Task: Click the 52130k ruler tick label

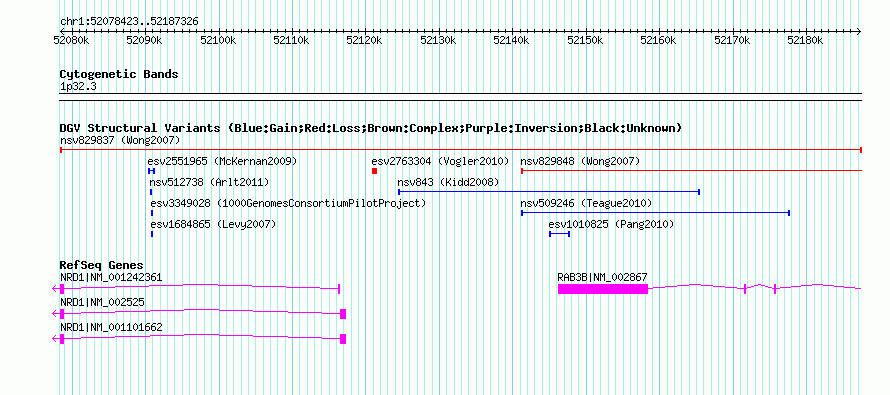Action: point(438,40)
